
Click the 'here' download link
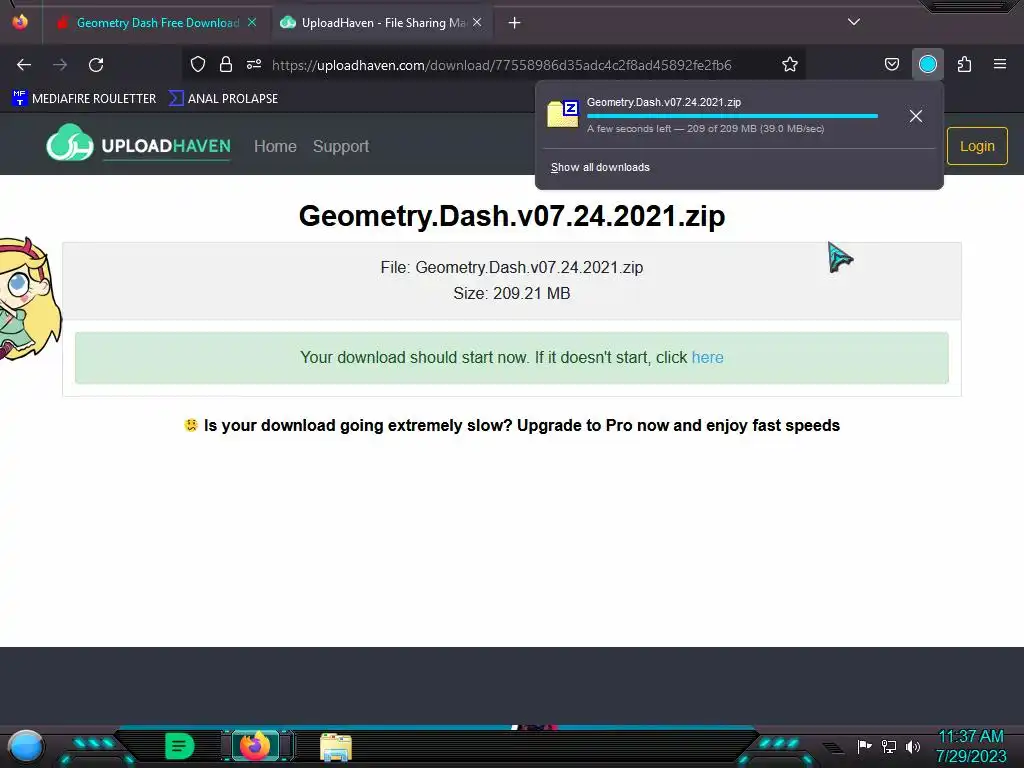[707, 357]
